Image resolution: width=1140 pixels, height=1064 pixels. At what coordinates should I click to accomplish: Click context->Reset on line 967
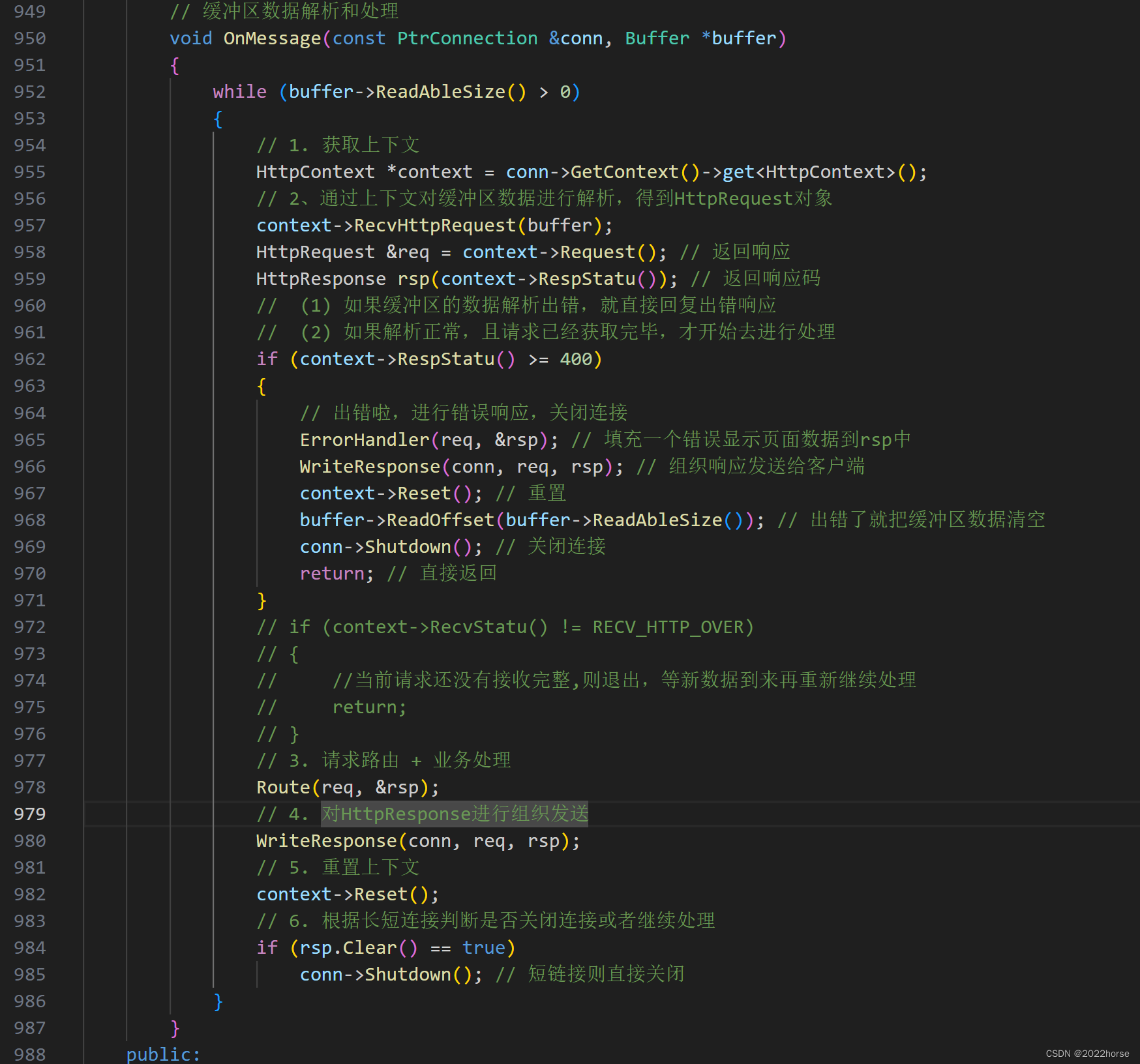tap(375, 494)
